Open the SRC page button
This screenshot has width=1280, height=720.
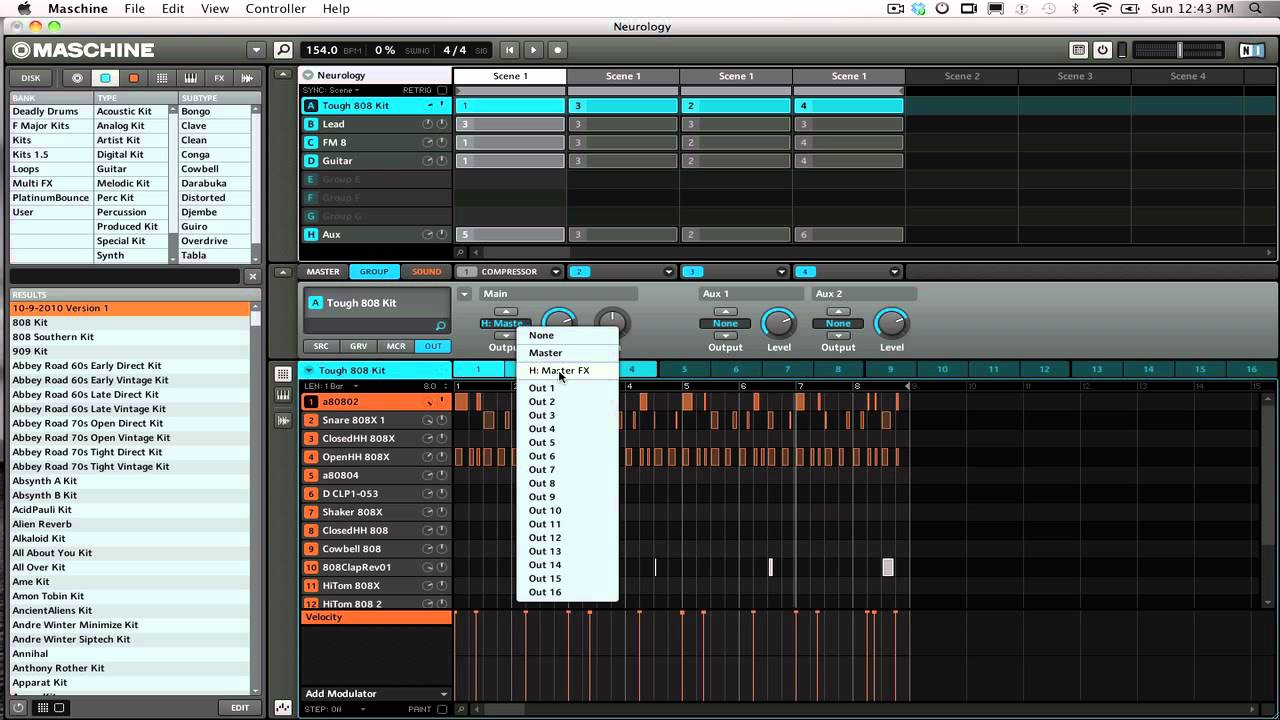click(321, 346)
